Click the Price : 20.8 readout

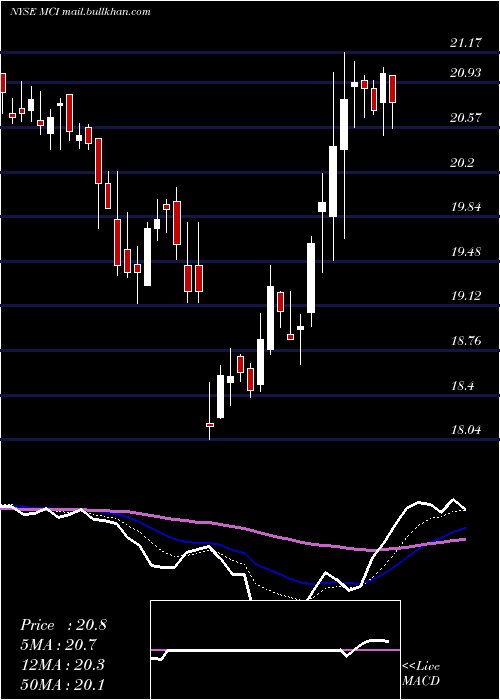[63, 625]
